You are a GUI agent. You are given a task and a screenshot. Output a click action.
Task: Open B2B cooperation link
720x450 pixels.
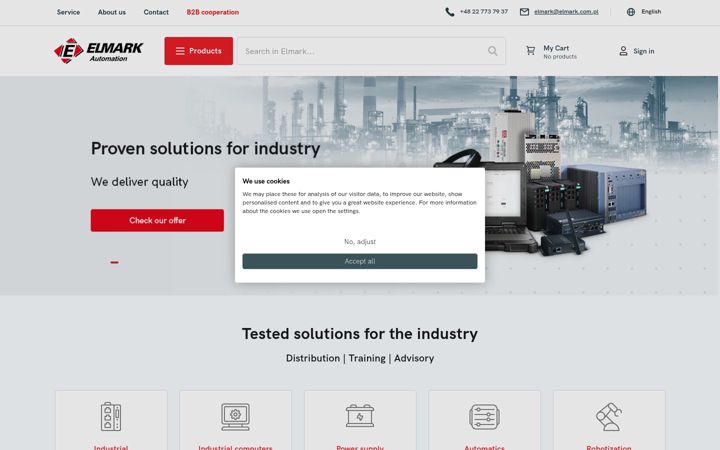pyautogui.click(x=213, y=12)
